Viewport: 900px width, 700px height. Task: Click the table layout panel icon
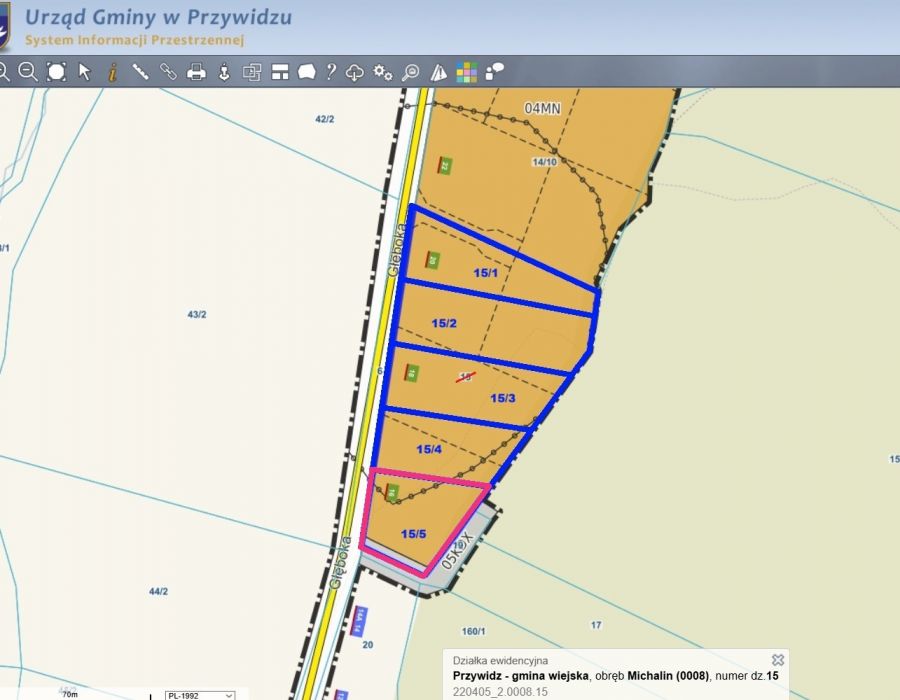click(280, 71)
